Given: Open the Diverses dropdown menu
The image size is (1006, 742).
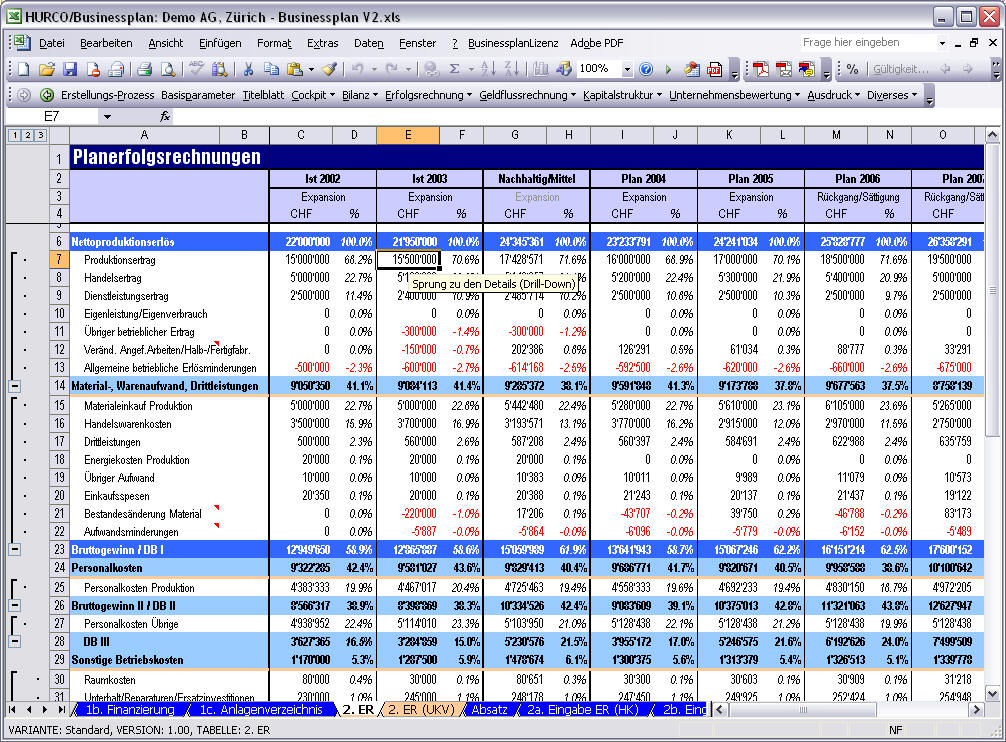Looking at the screenshot, I should pos(892,95).
